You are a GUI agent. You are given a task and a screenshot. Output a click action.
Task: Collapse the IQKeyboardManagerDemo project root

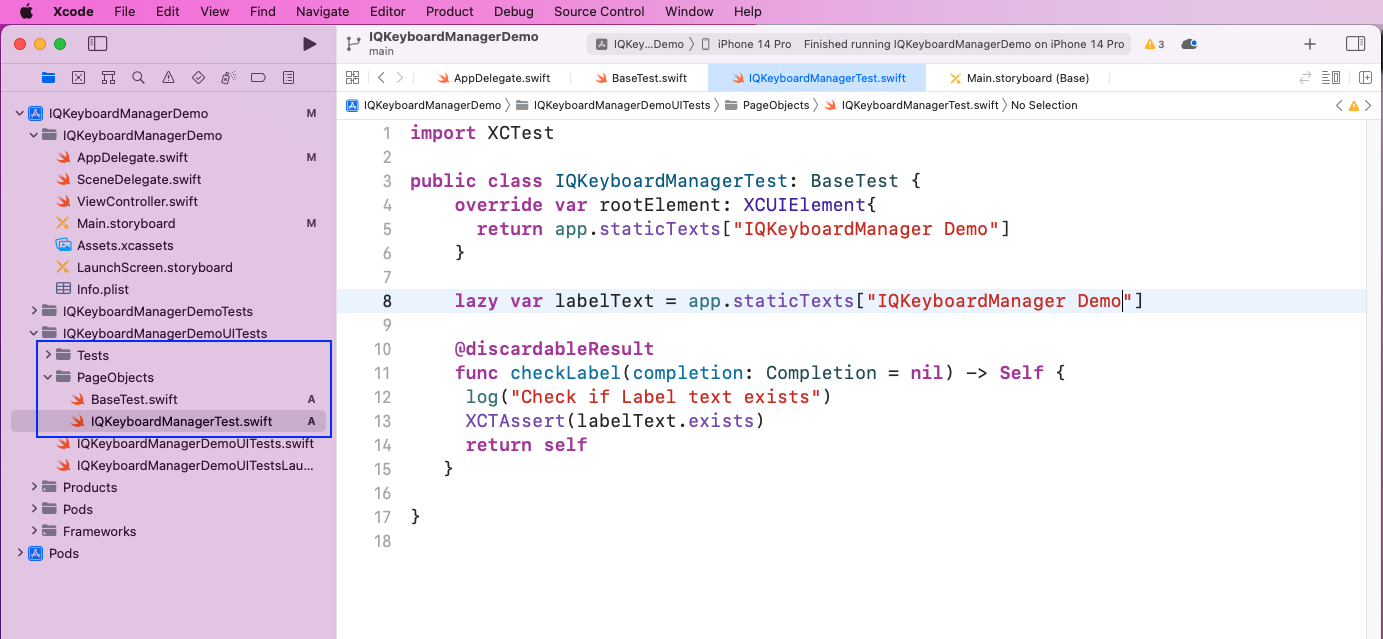(x=19, y=114)
